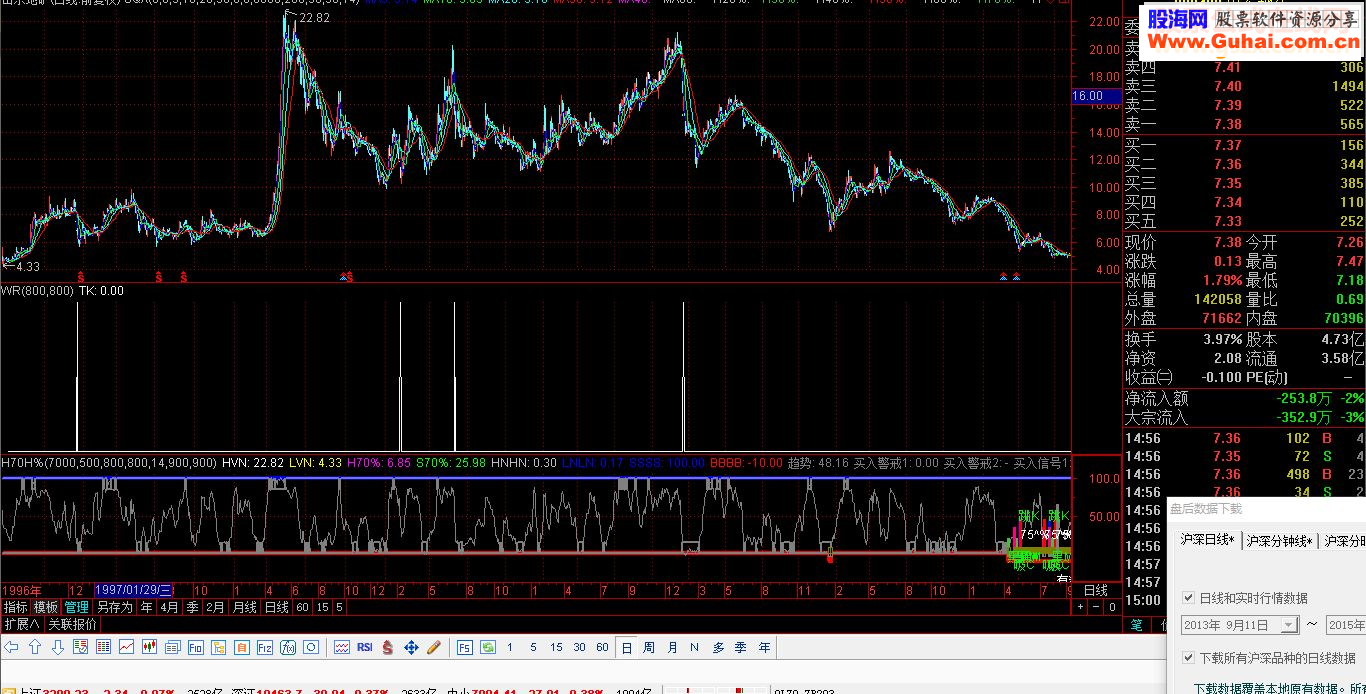Click the 笔 tab below the tick list
1366x694 pixels.
(x=1136, y=625)
